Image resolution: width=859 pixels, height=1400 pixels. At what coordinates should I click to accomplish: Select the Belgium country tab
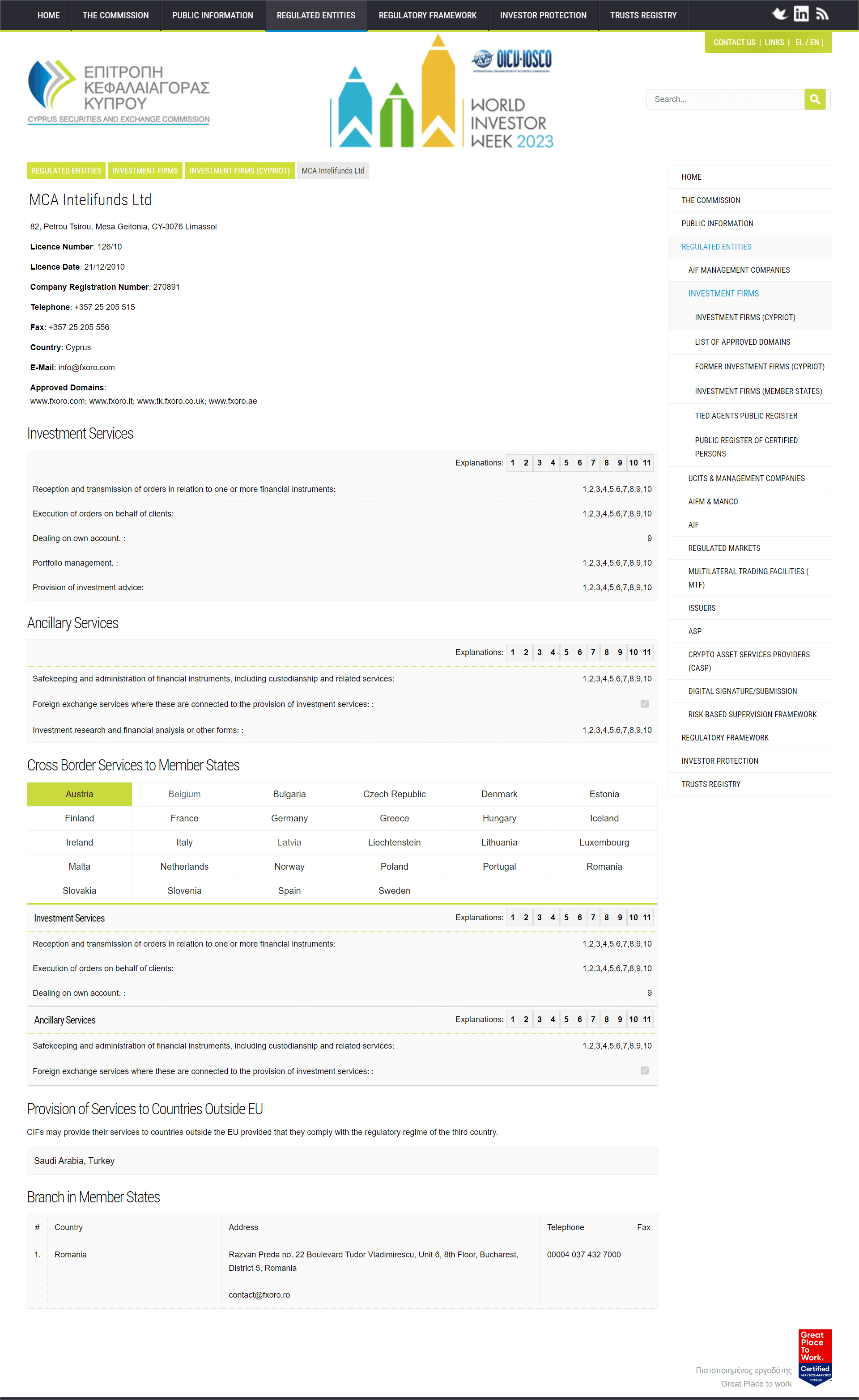click(x=184, y=794)
